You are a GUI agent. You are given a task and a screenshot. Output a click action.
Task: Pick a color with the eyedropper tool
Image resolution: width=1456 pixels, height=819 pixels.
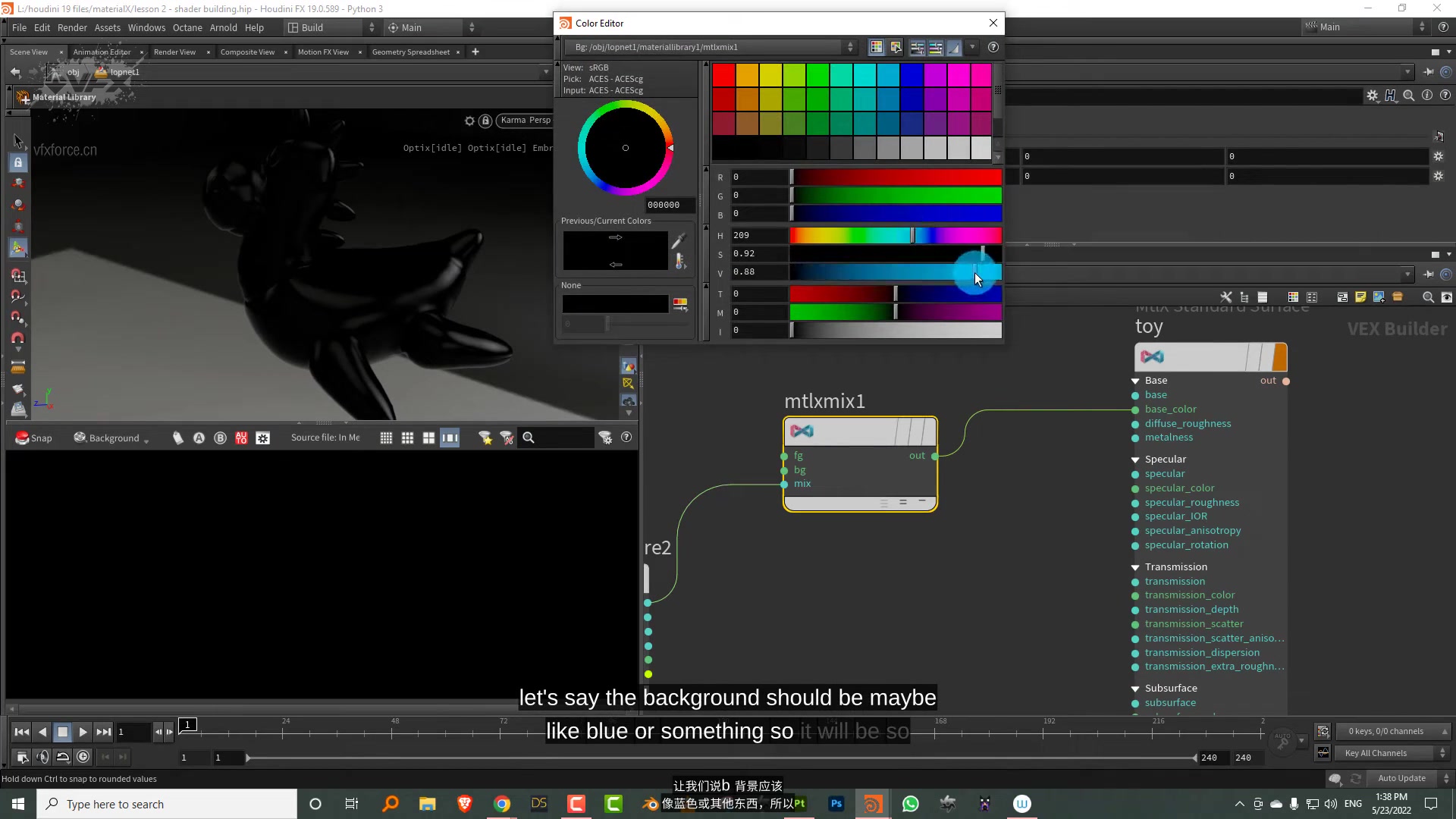(x=679, y=240)
